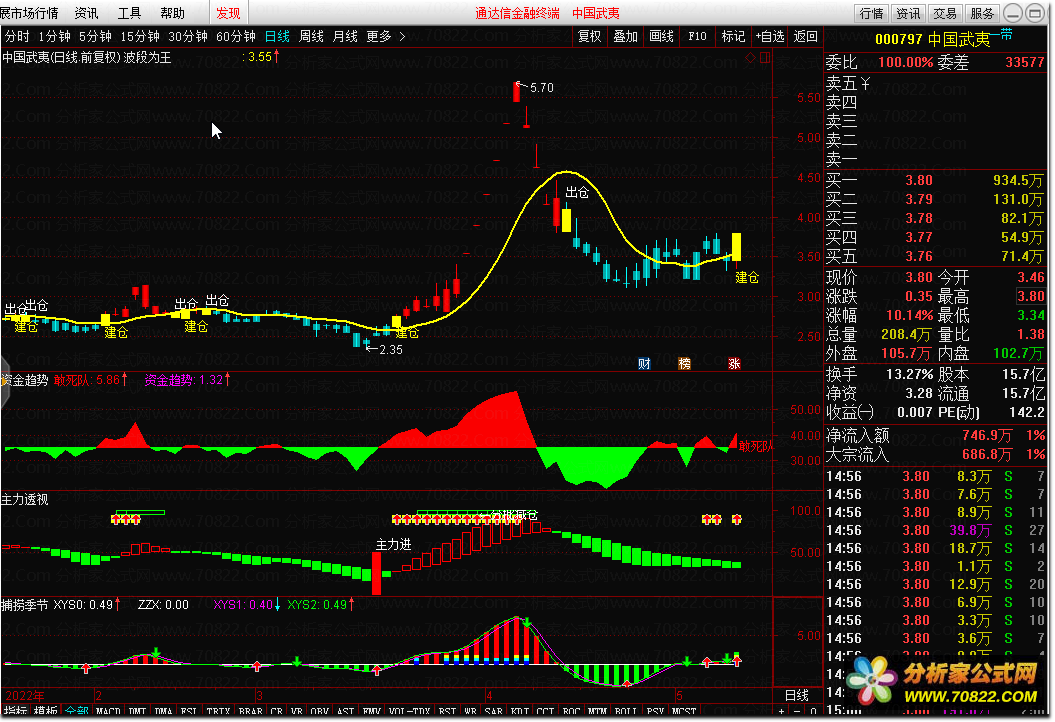Open the 工具 menu

pyautogui.click(x=129, y=13)
